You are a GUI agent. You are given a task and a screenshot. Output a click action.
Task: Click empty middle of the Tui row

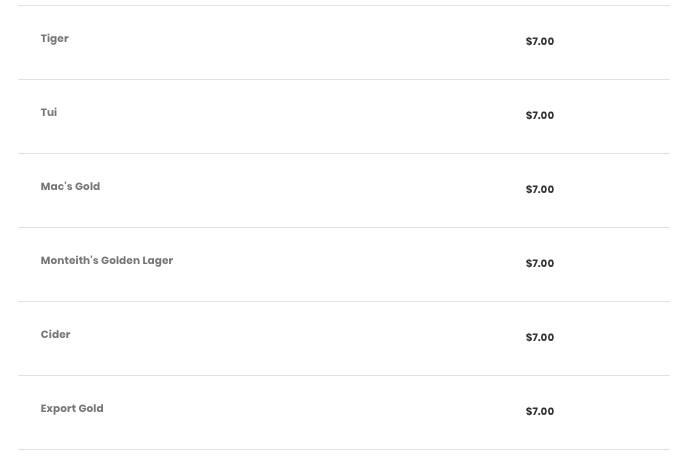coord(300,116)
